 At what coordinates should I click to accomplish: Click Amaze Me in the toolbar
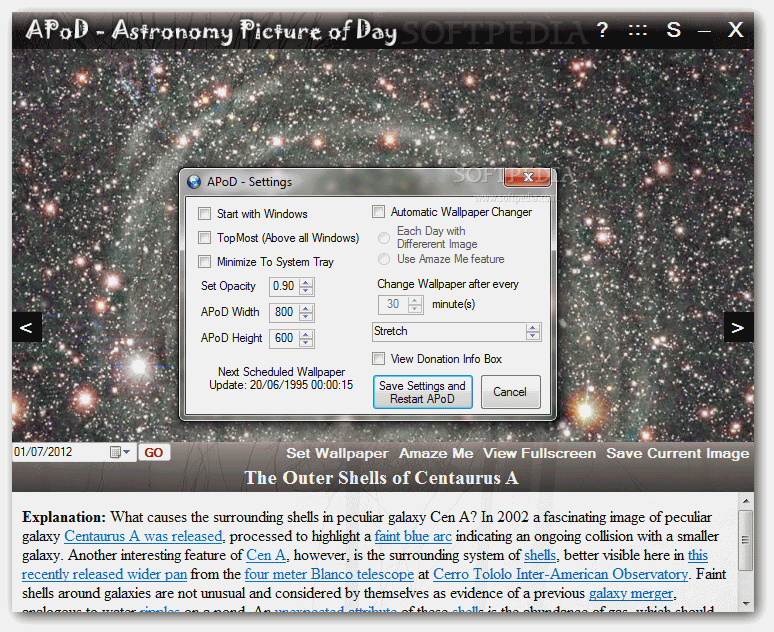(x=436, y=453)
